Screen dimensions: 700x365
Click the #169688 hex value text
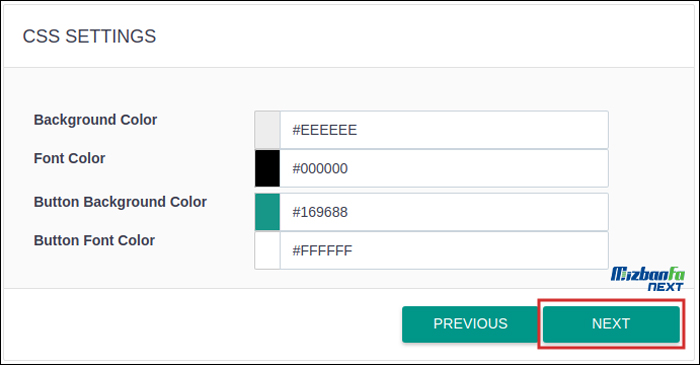click(x=320, y=212)
